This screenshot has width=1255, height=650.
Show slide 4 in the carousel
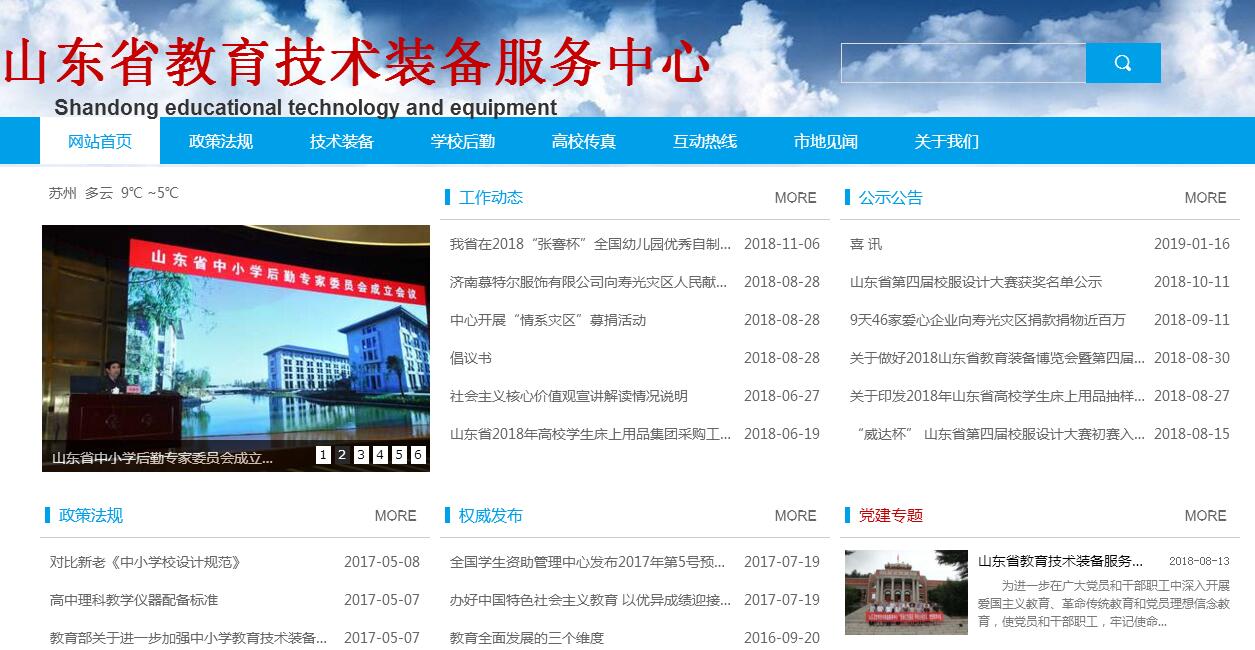point(380,455)
